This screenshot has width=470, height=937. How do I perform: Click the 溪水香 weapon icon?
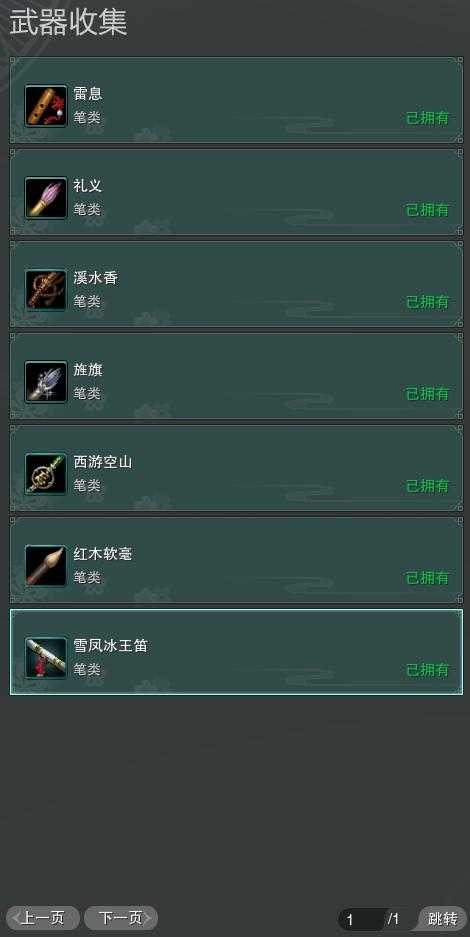point(46,290)
